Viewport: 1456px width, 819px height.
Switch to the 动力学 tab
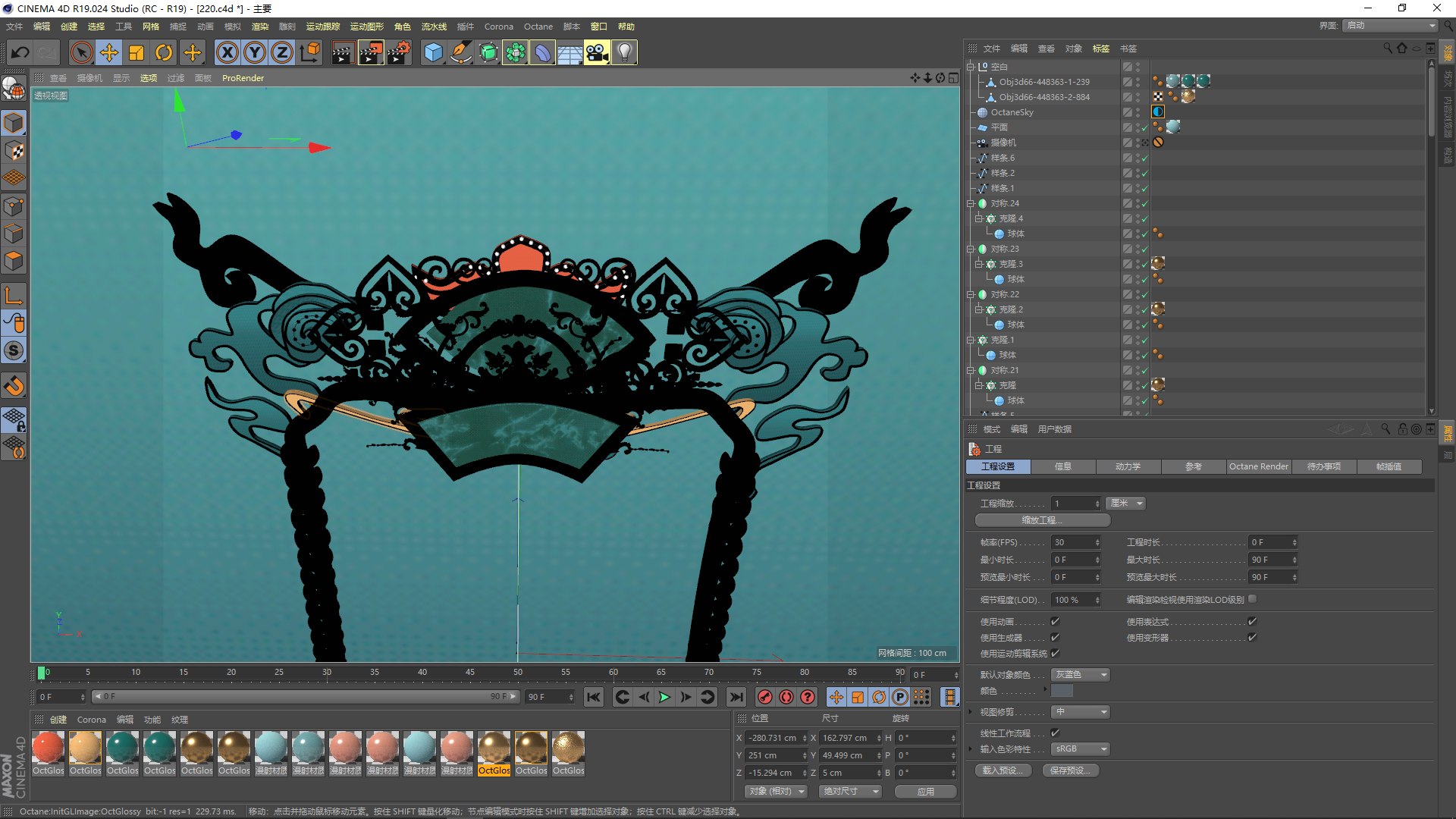(x=1128, y=466)
